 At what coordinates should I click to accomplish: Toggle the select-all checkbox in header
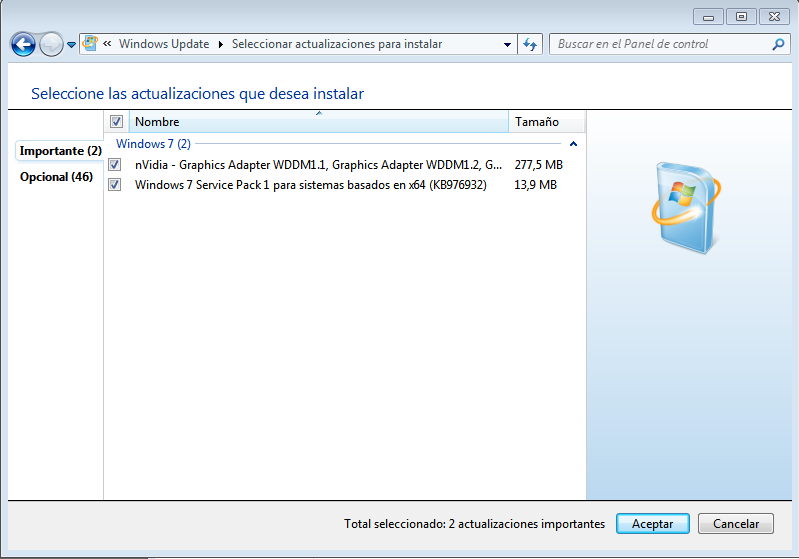(116, 122)
